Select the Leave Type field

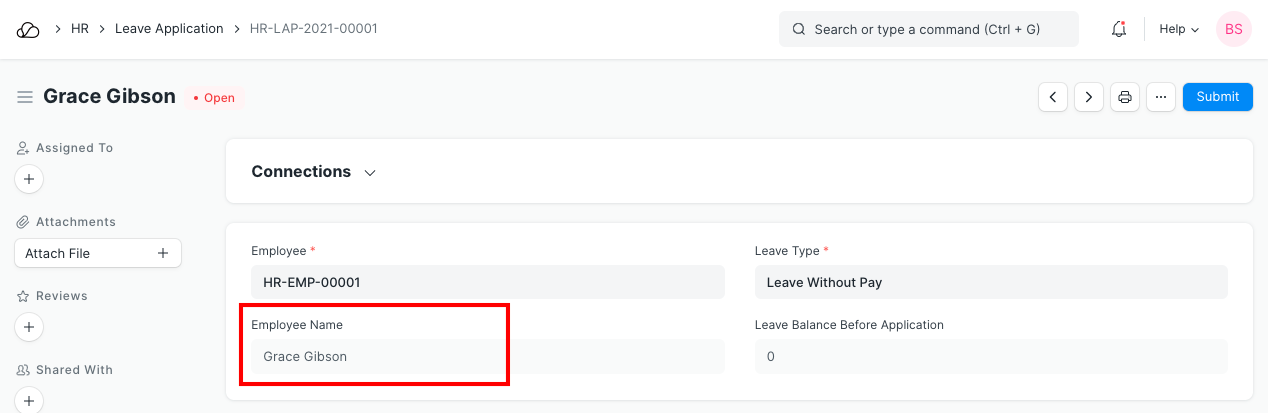(x=990, y=282)
